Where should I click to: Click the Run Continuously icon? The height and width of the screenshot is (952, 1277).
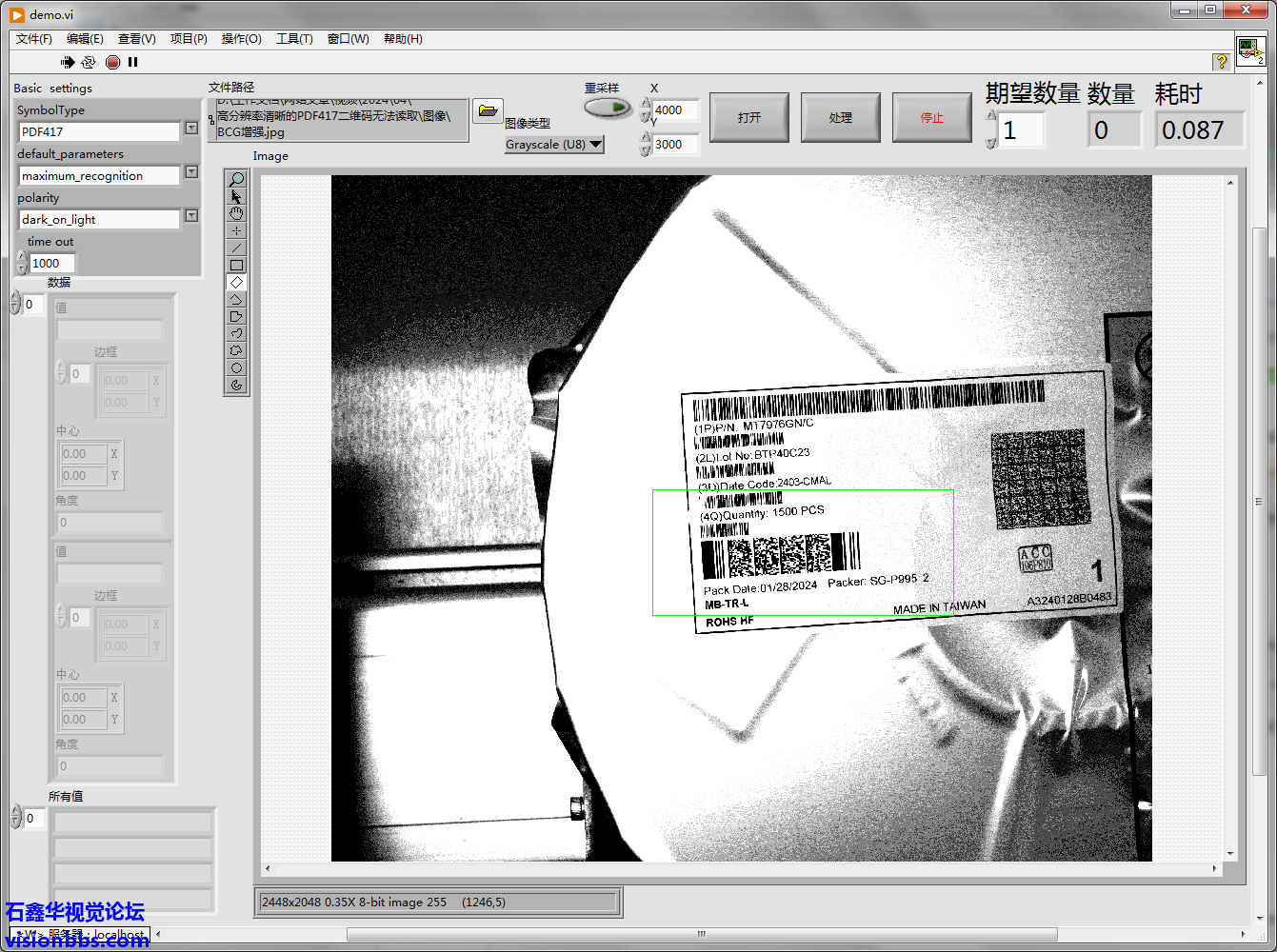coord(89,62)
